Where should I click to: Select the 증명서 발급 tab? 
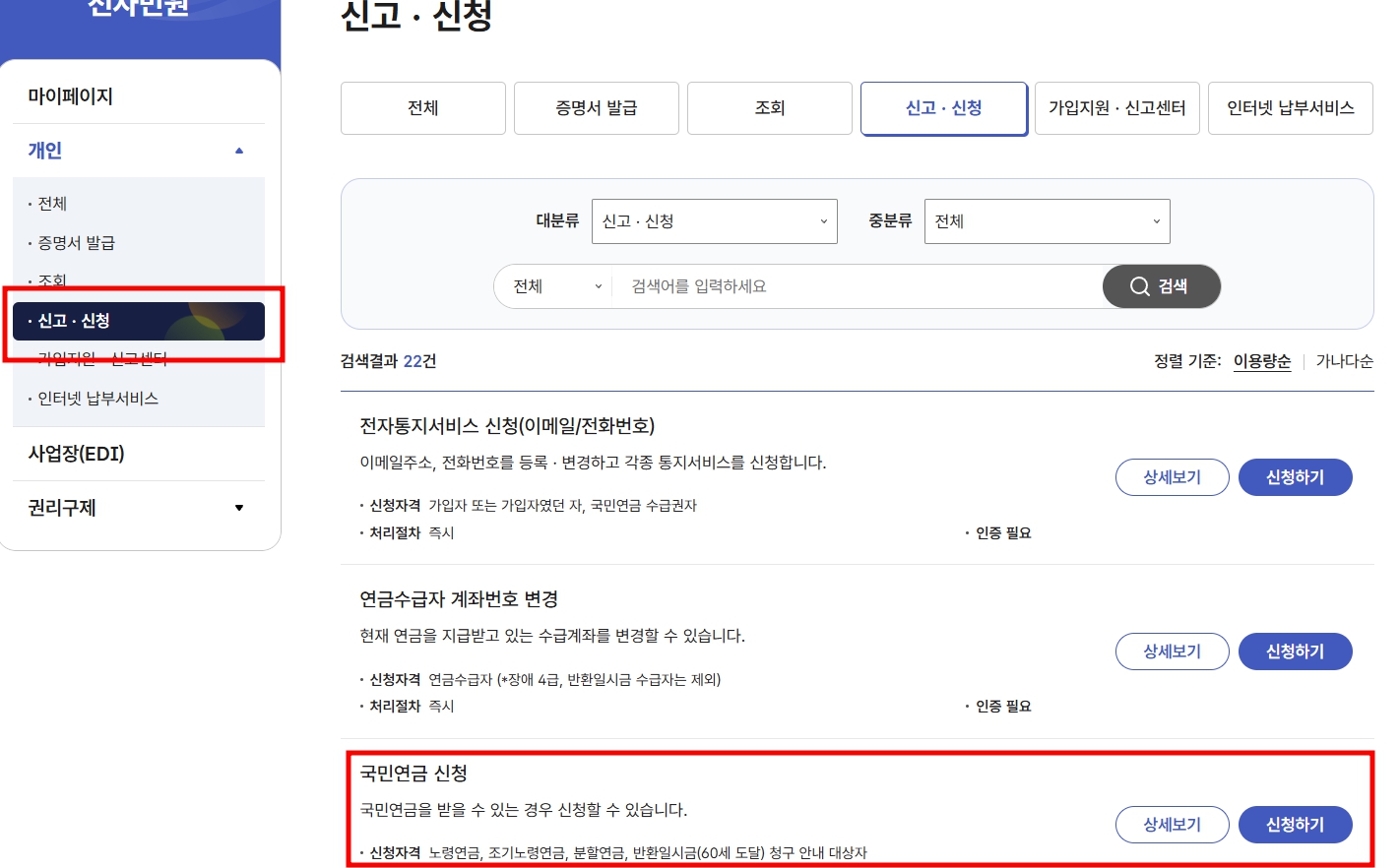[597, 108]
